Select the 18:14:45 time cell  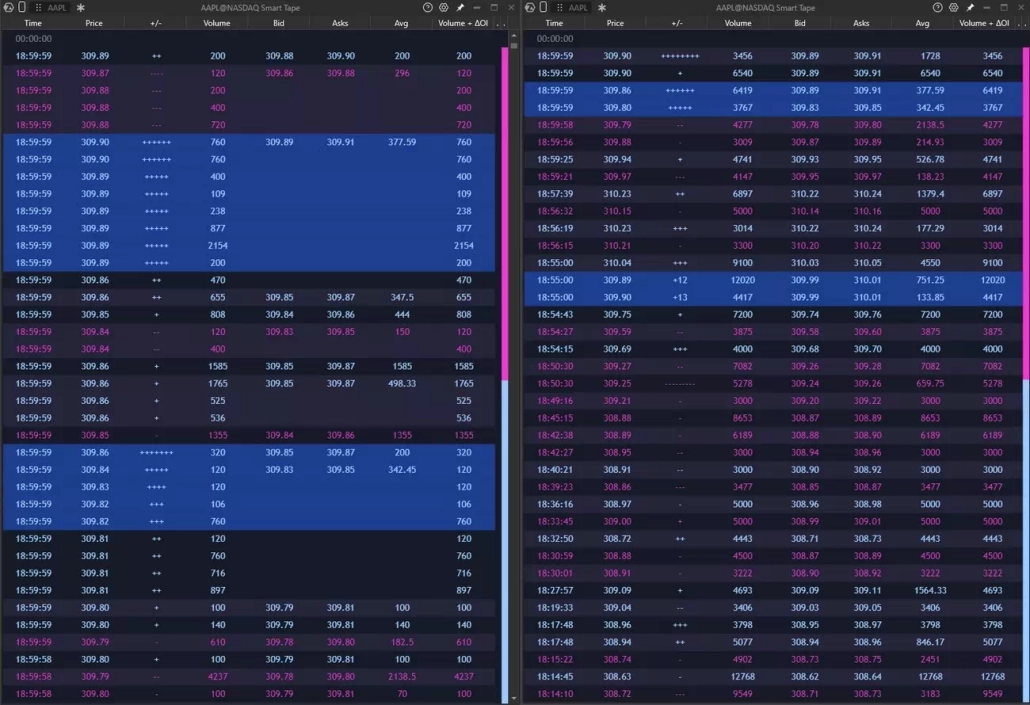554,676
